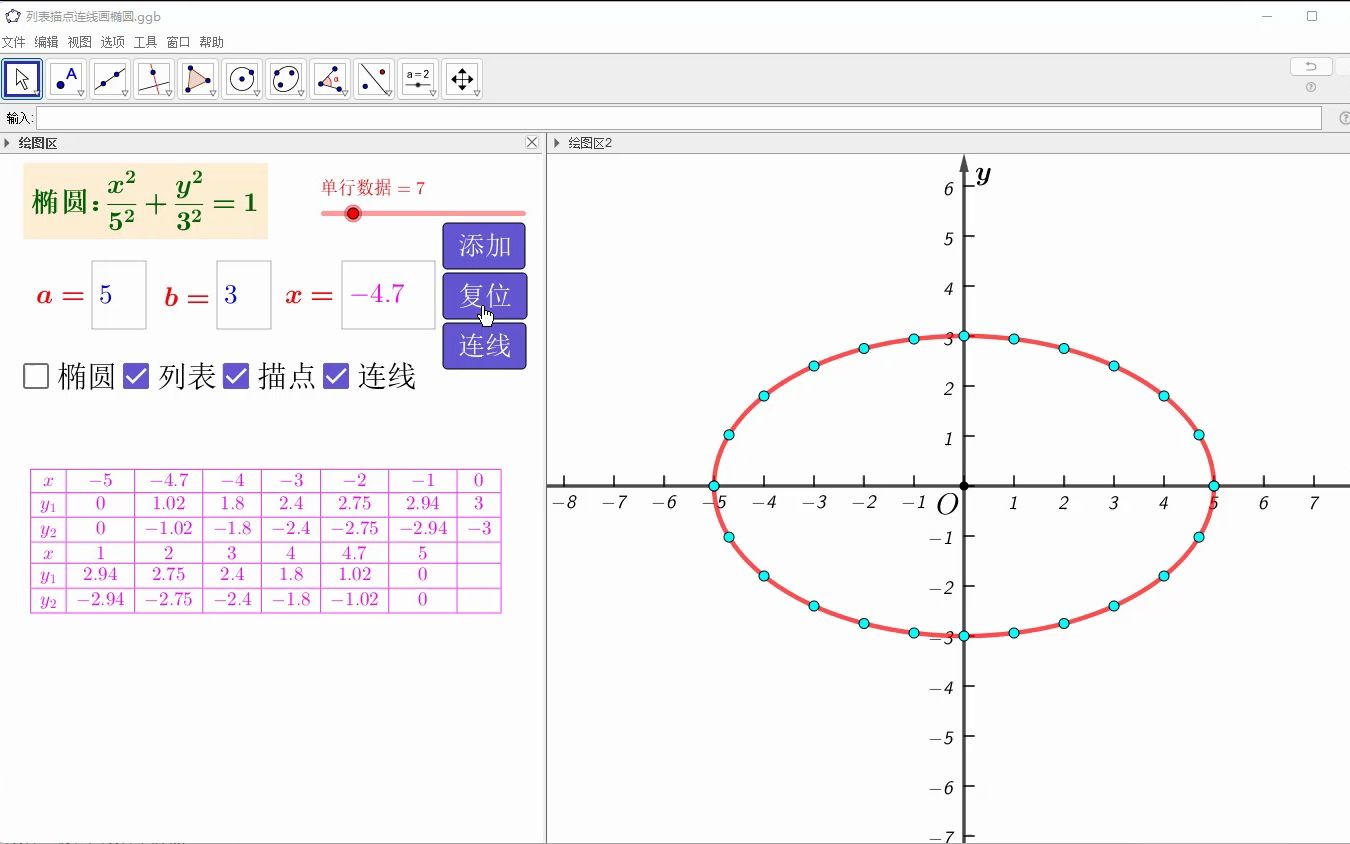The image size is (1350, 844).
Task: Open Circle tool dropdown arrow
Action: [257, 93]
